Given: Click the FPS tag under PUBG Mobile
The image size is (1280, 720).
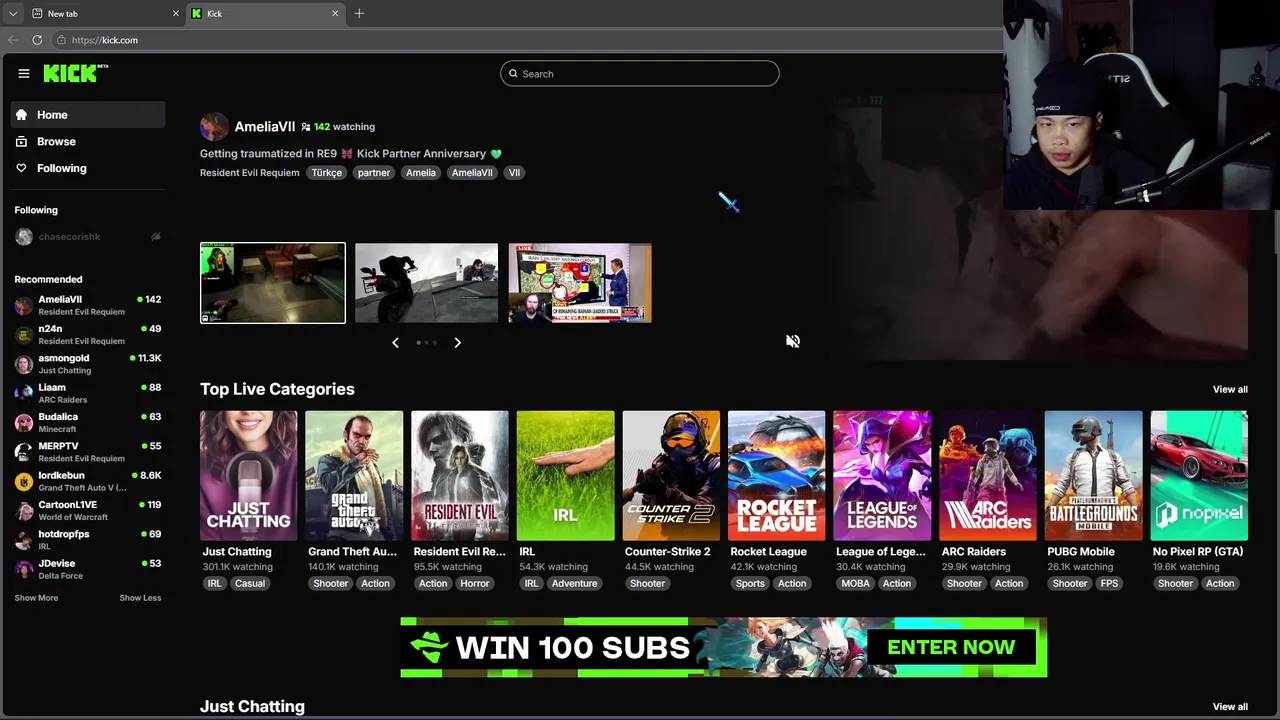Looking at the screenshot, I should coord(1109,584).
